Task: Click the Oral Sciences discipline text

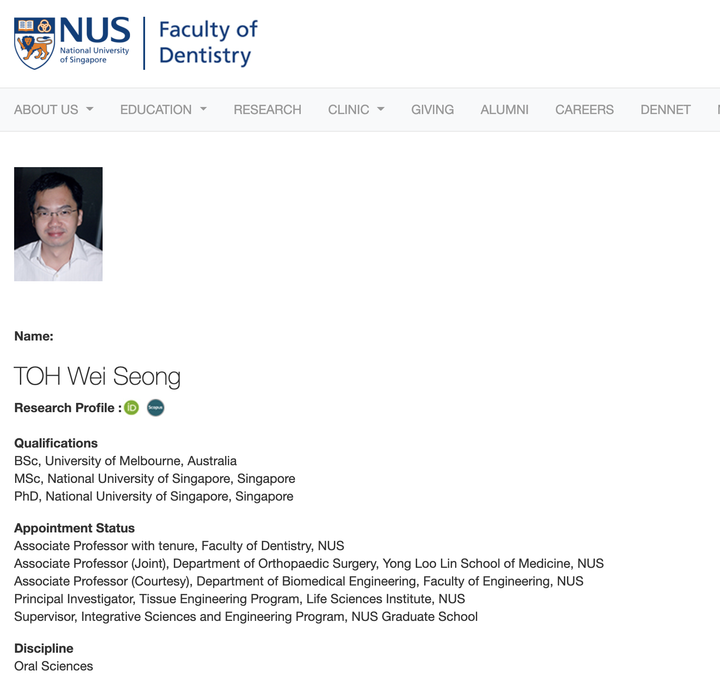Action: (x=53, y=666)
